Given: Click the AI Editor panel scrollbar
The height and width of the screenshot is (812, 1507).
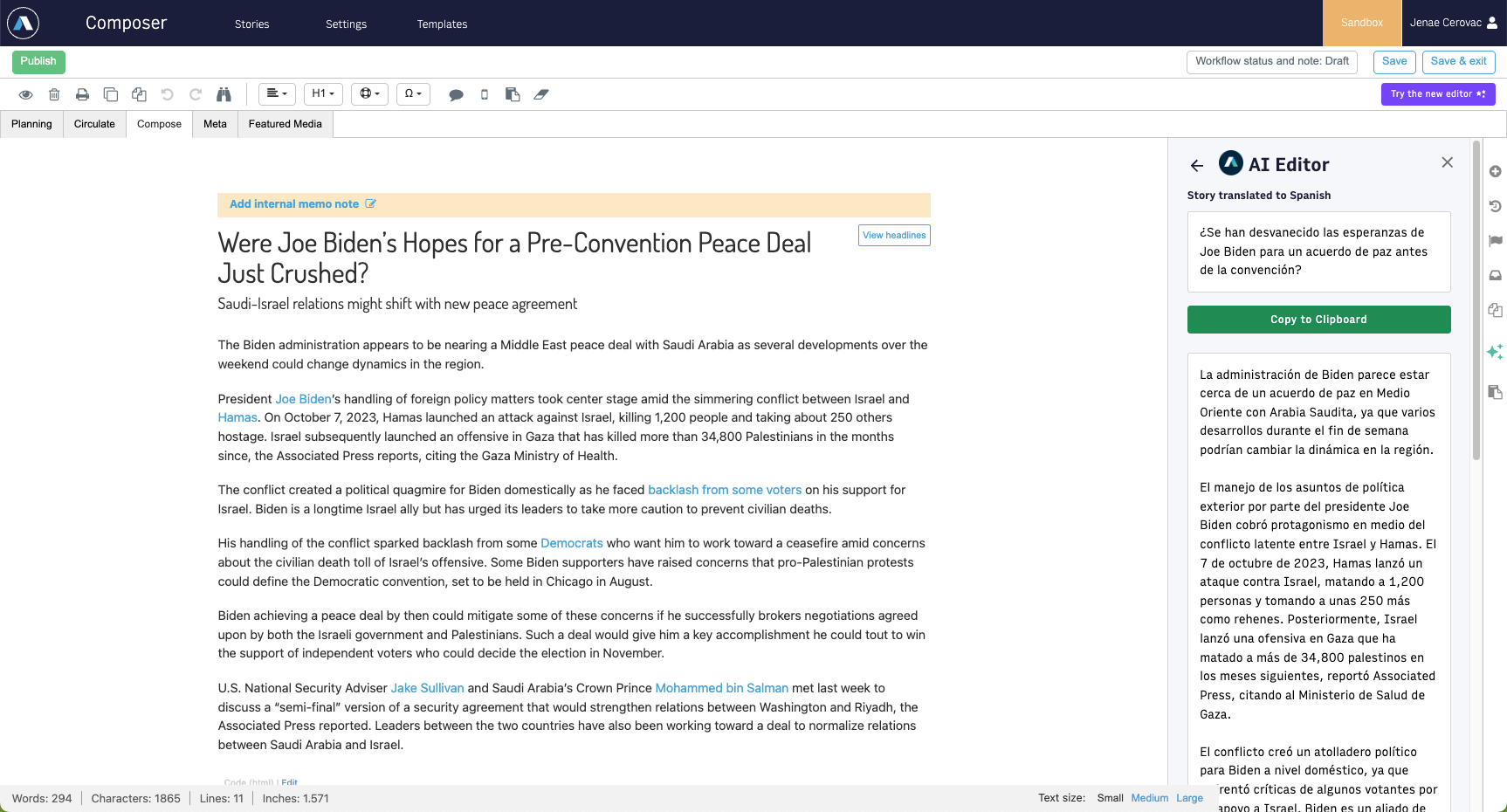Looking at the screenshot, I should click(x=1476, y=300).
